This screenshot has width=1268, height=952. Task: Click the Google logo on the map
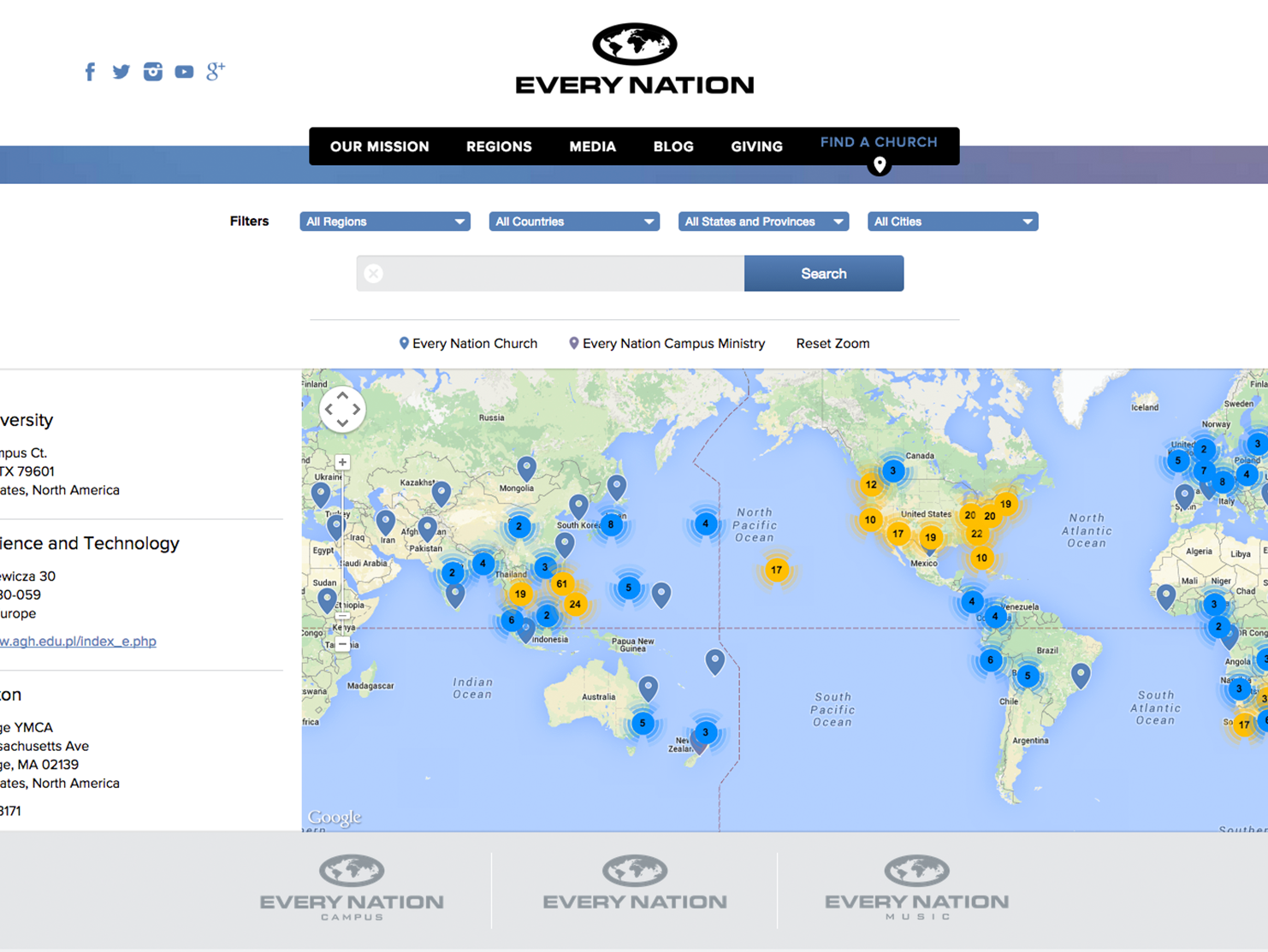click(x=334, y=818)
